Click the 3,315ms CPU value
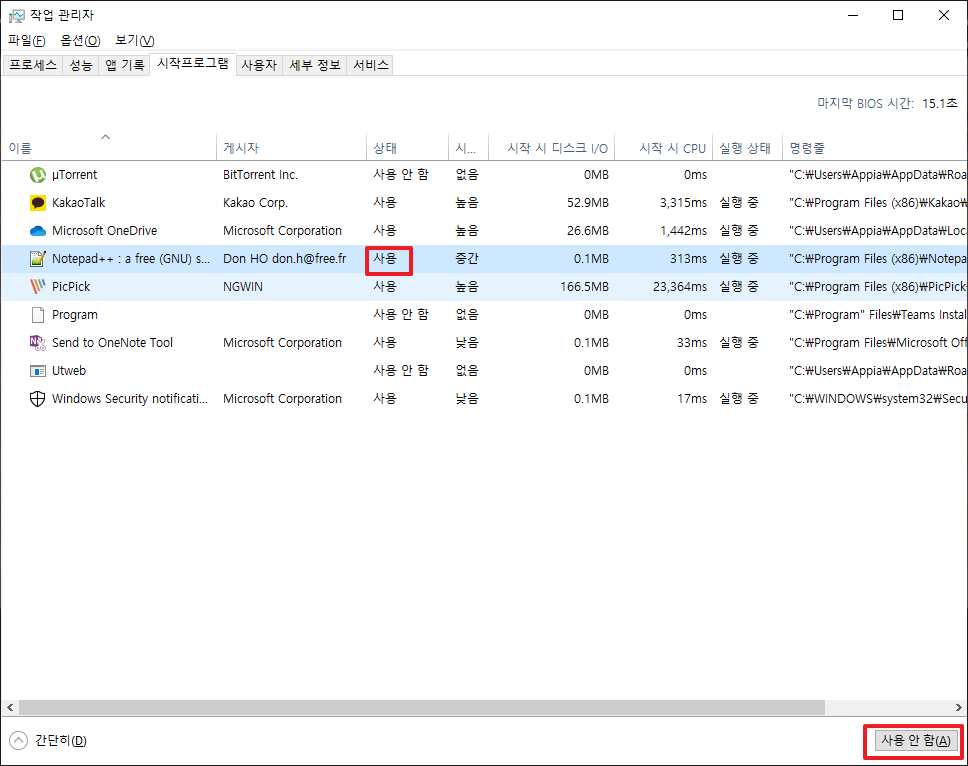The image size is (968, 766). pos(683,202)
